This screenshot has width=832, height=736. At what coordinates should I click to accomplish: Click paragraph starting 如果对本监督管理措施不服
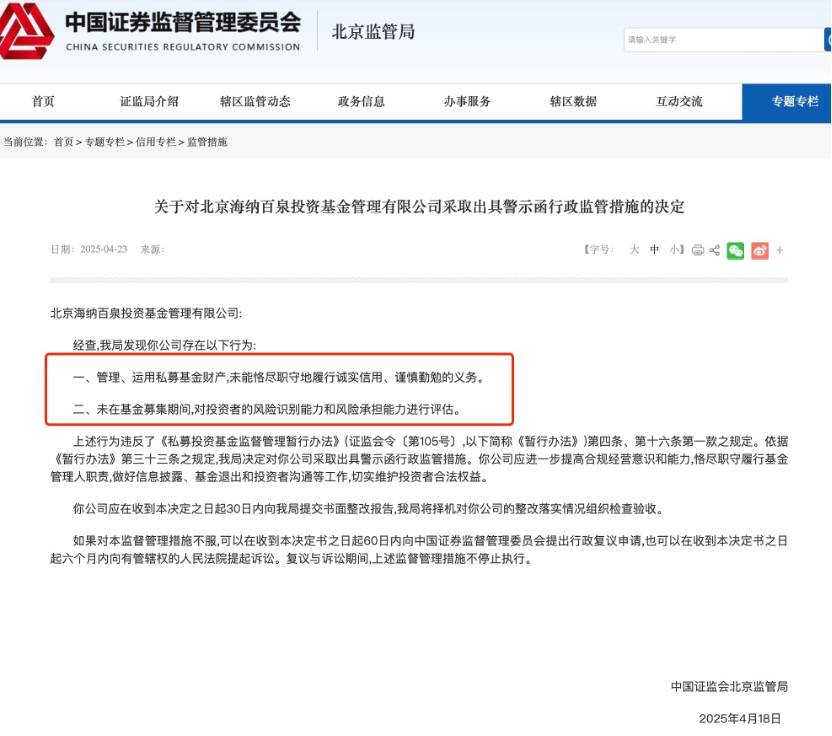tap(419, 550)
